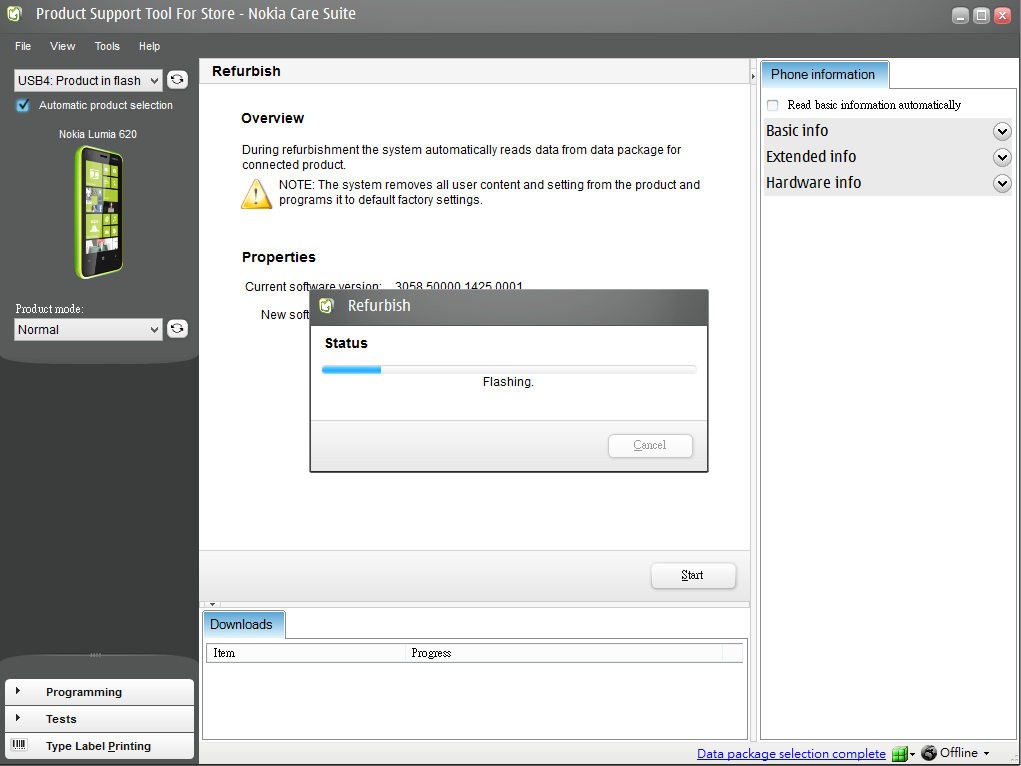Cancel the Refurbish flashing dialog
Viewport: 1021px width, 766px height.
[650, 446]
